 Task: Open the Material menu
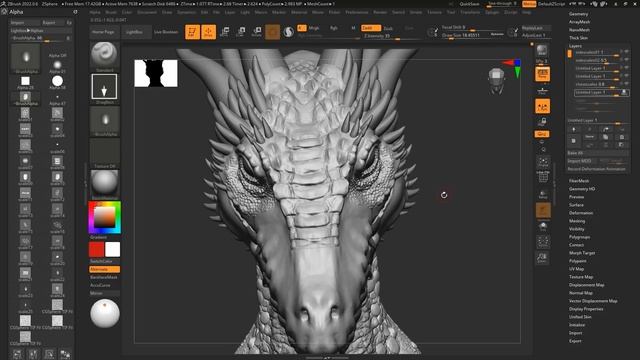coord(299,12)
